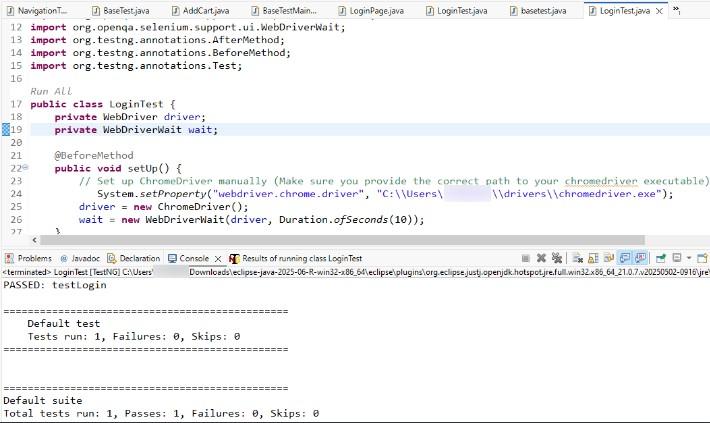
Task: Click the Declaration tab icon
Action: tap(111, 258)
